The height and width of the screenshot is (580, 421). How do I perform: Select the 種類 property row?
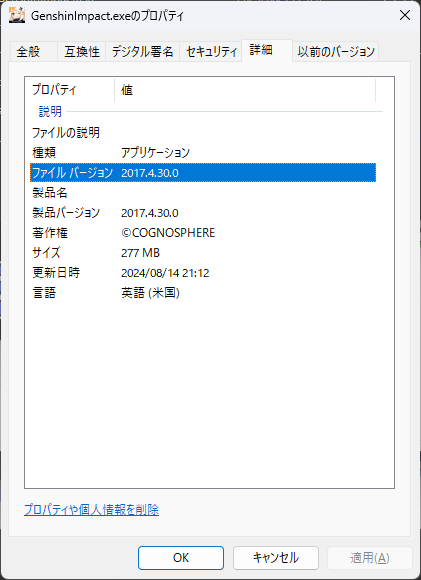coord(203,152)
